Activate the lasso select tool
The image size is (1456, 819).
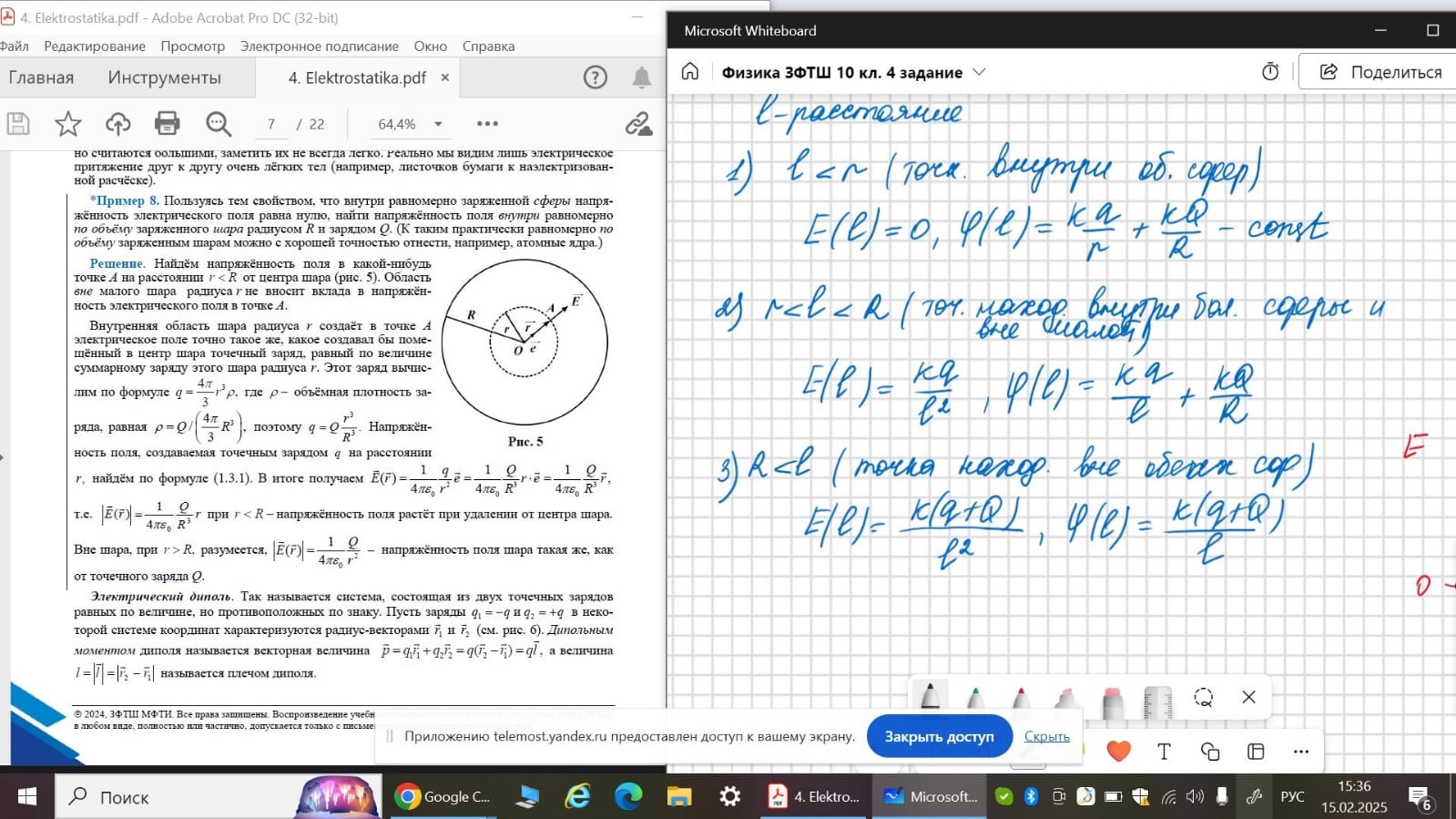click(1204, 698)
